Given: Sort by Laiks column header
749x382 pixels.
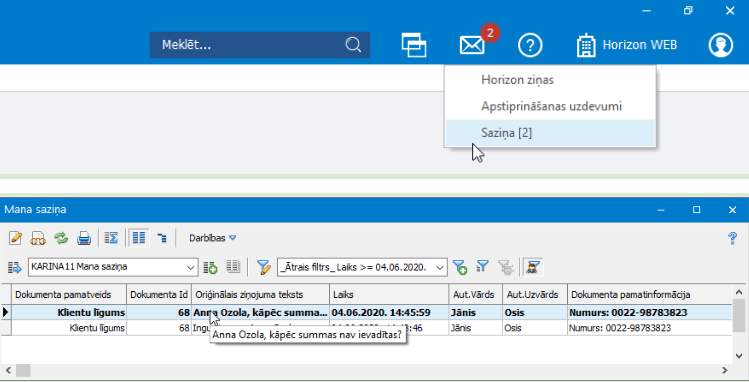Looking at the screenshot, I should point(389,294).
